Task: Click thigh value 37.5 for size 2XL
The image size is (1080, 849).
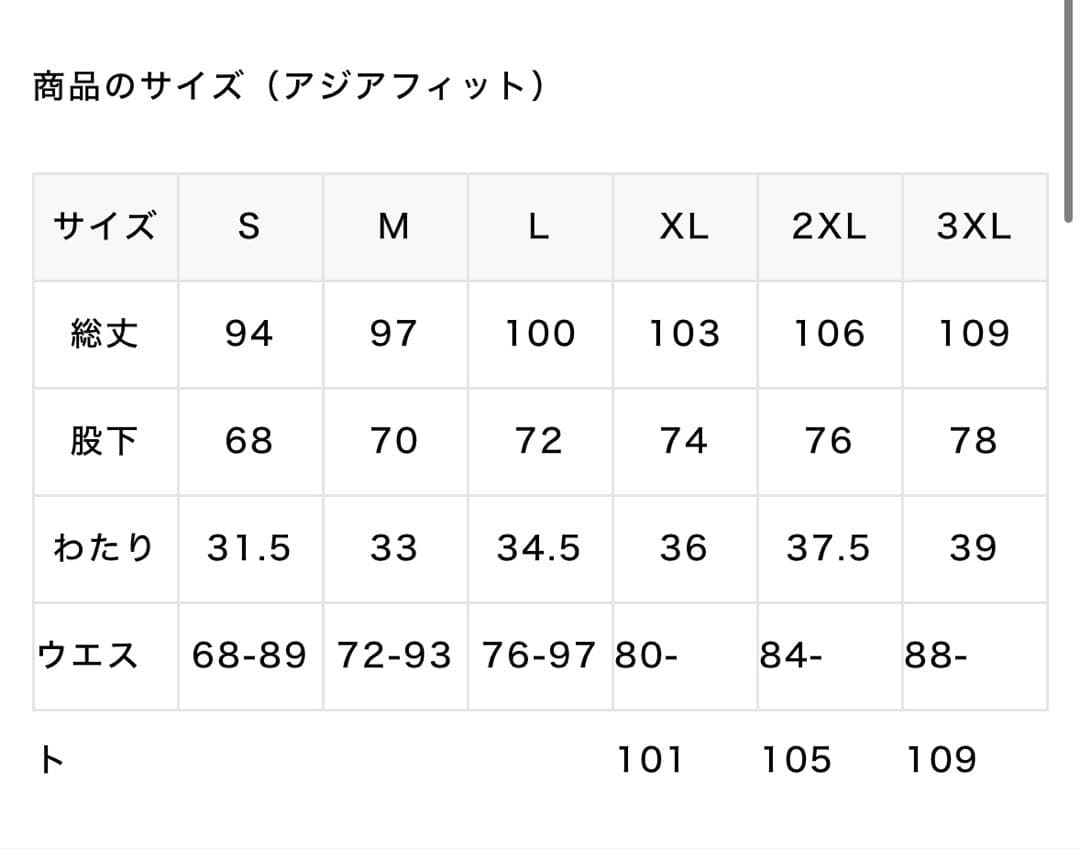Action: coord(829,548)
